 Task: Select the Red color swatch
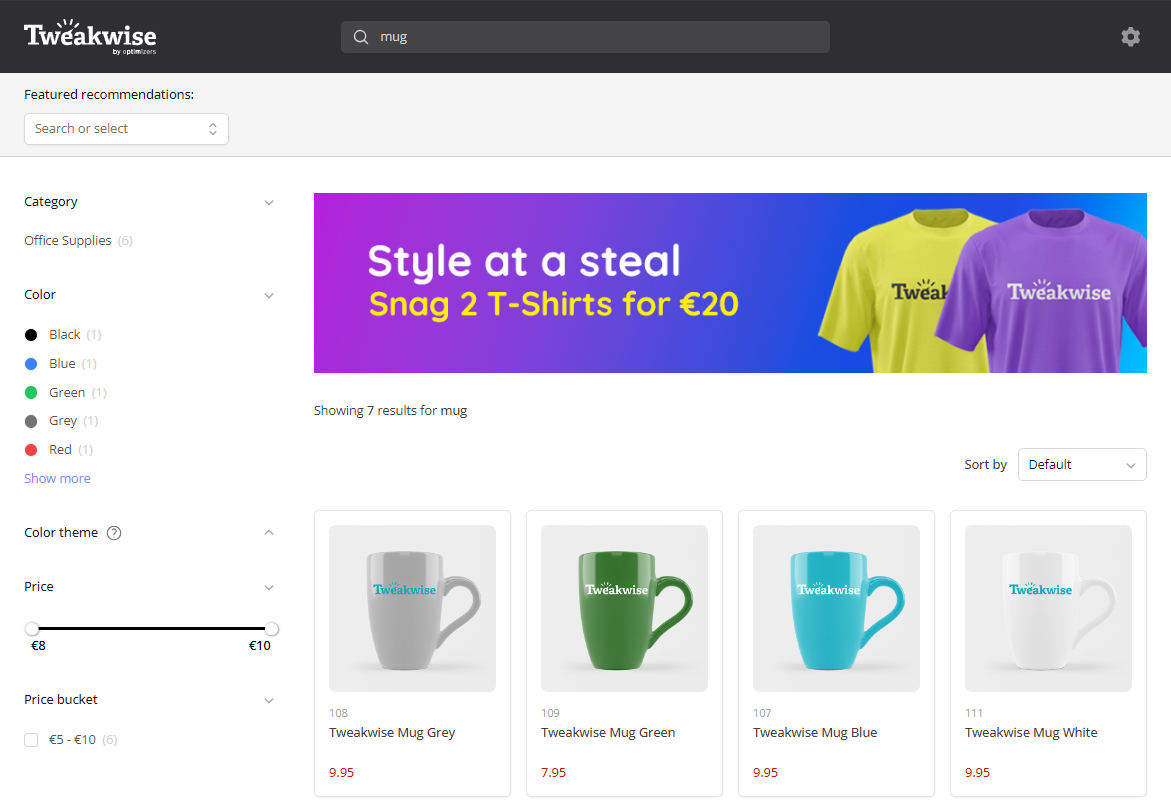(x=31, y=450)
